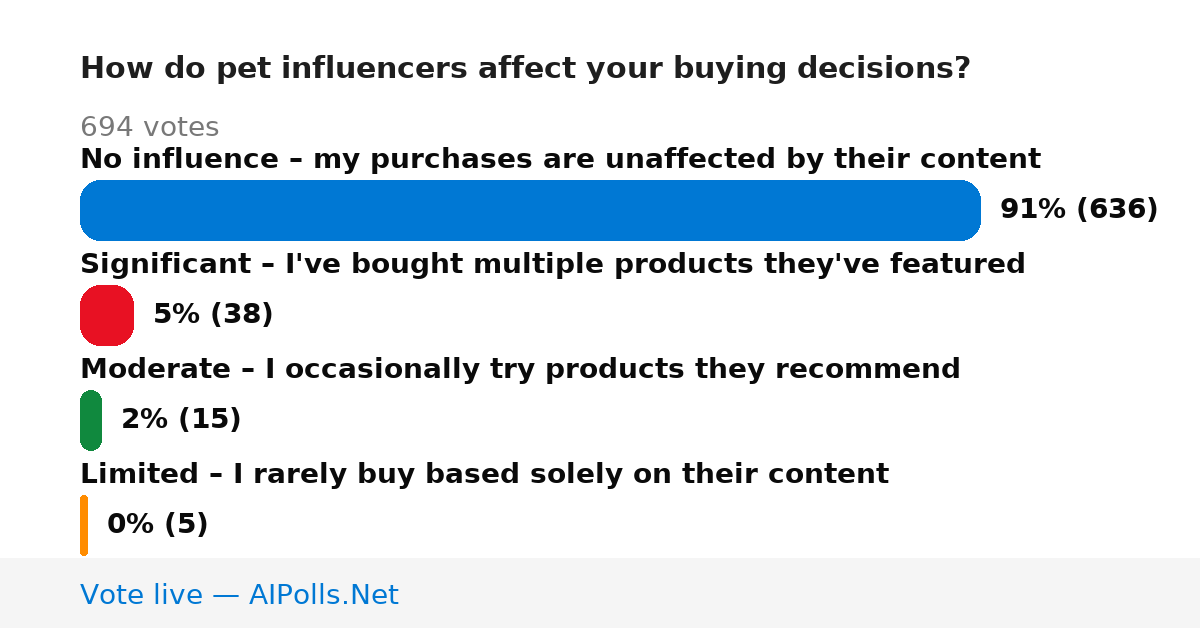The height and width of the screenshot is (628, 1200).
Task: Select the Moderate option label
Action: (520, 369)
